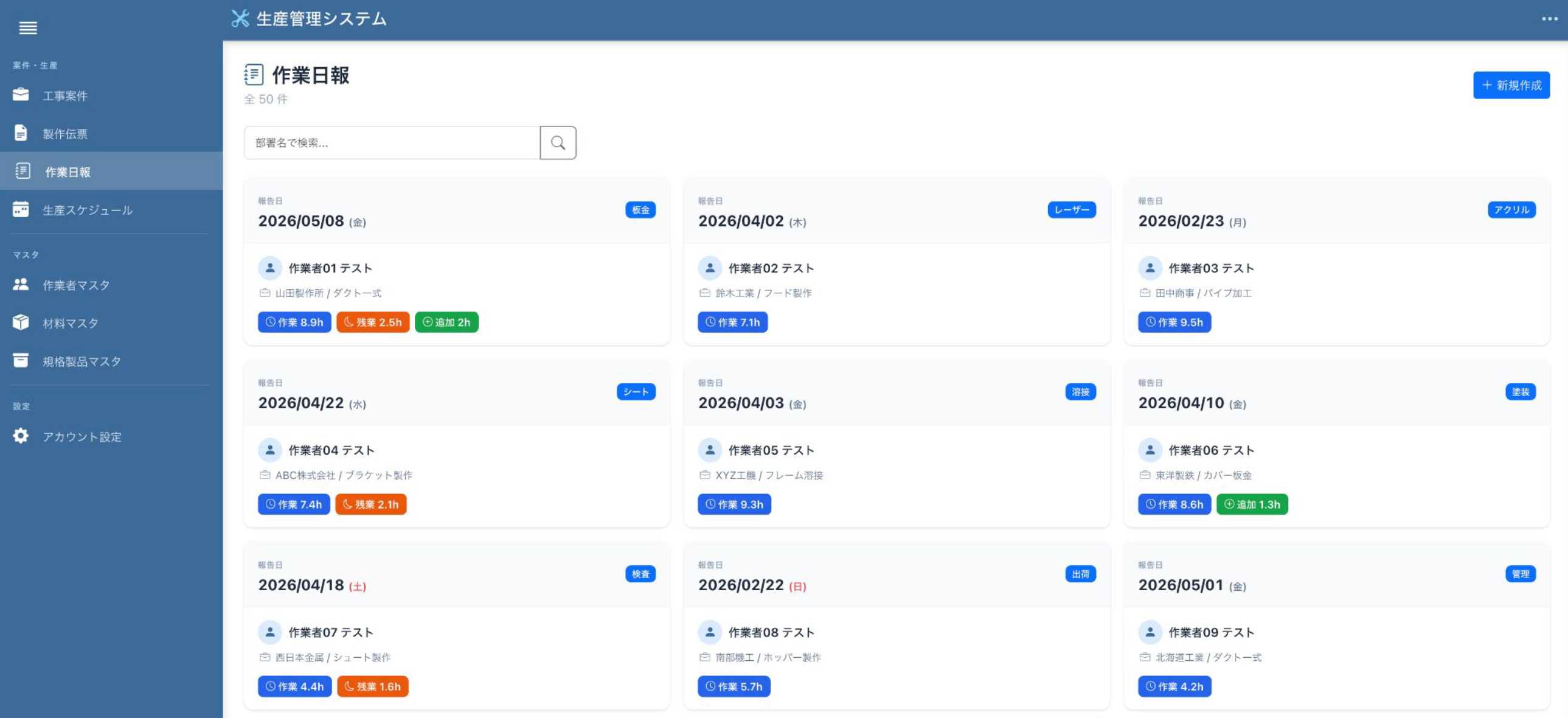Click the シート department badge
Image resolution: width=1568 pixels, height=718 pixels.
coord(636,392)
